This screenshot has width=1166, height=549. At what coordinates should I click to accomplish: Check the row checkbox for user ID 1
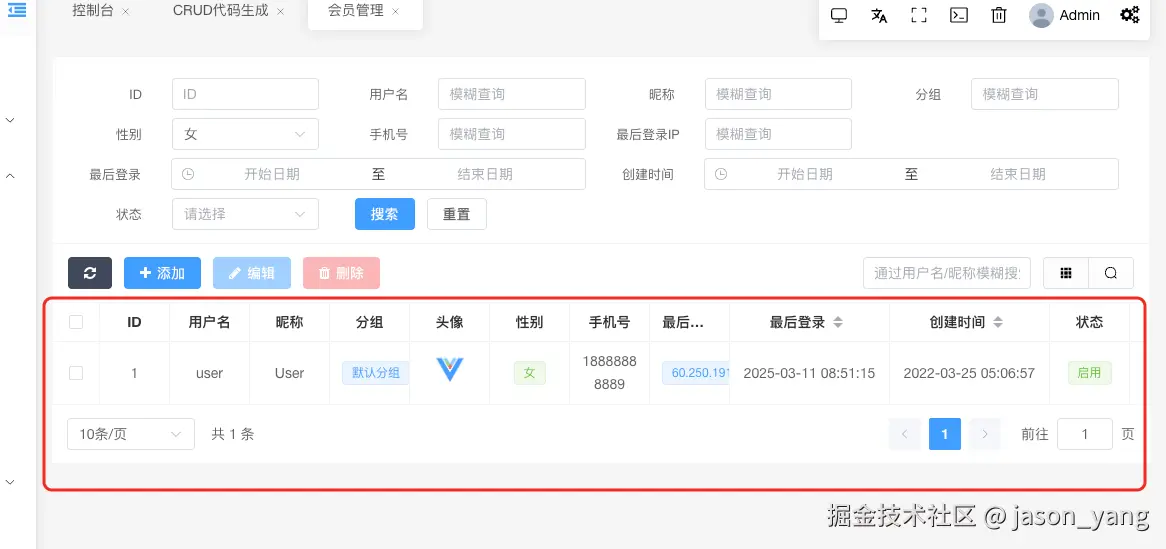point(76,373)
